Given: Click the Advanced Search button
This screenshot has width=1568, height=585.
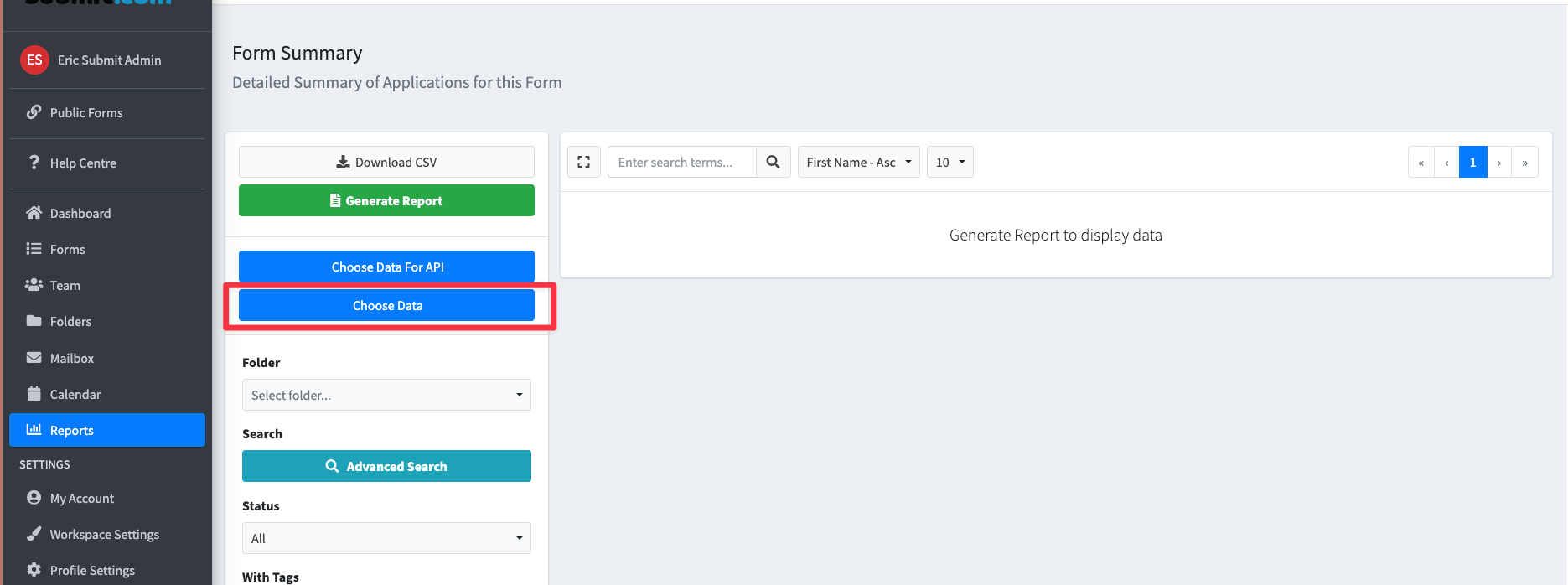Looking at the screenshot, I should click(386, 466).
